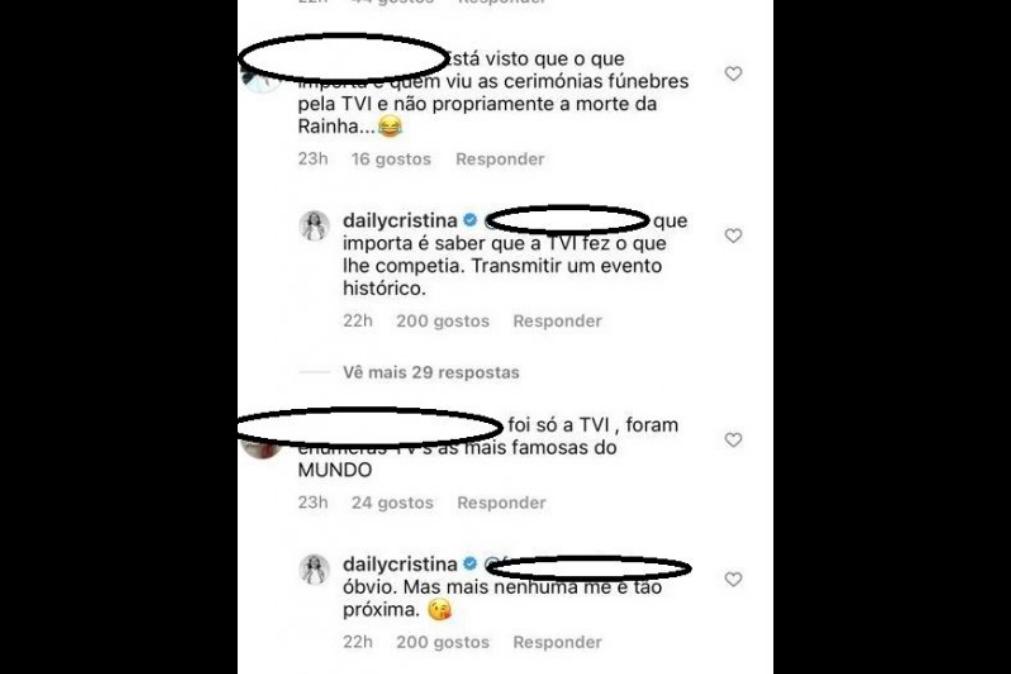View the 24 gostos likes list

tap(392, 502)
